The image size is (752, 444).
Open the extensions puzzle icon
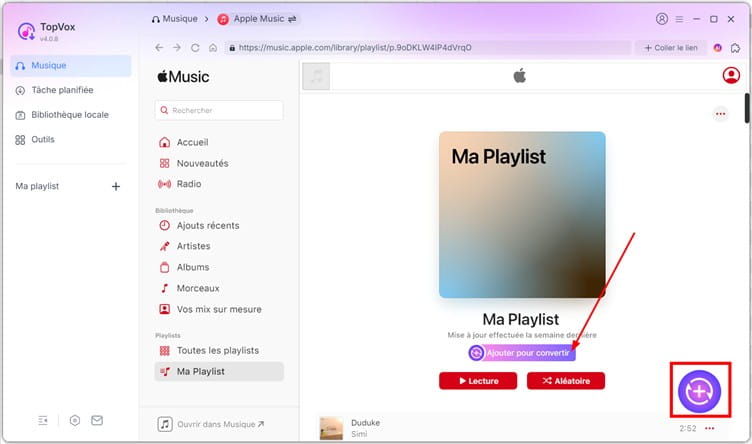point(735,47)
